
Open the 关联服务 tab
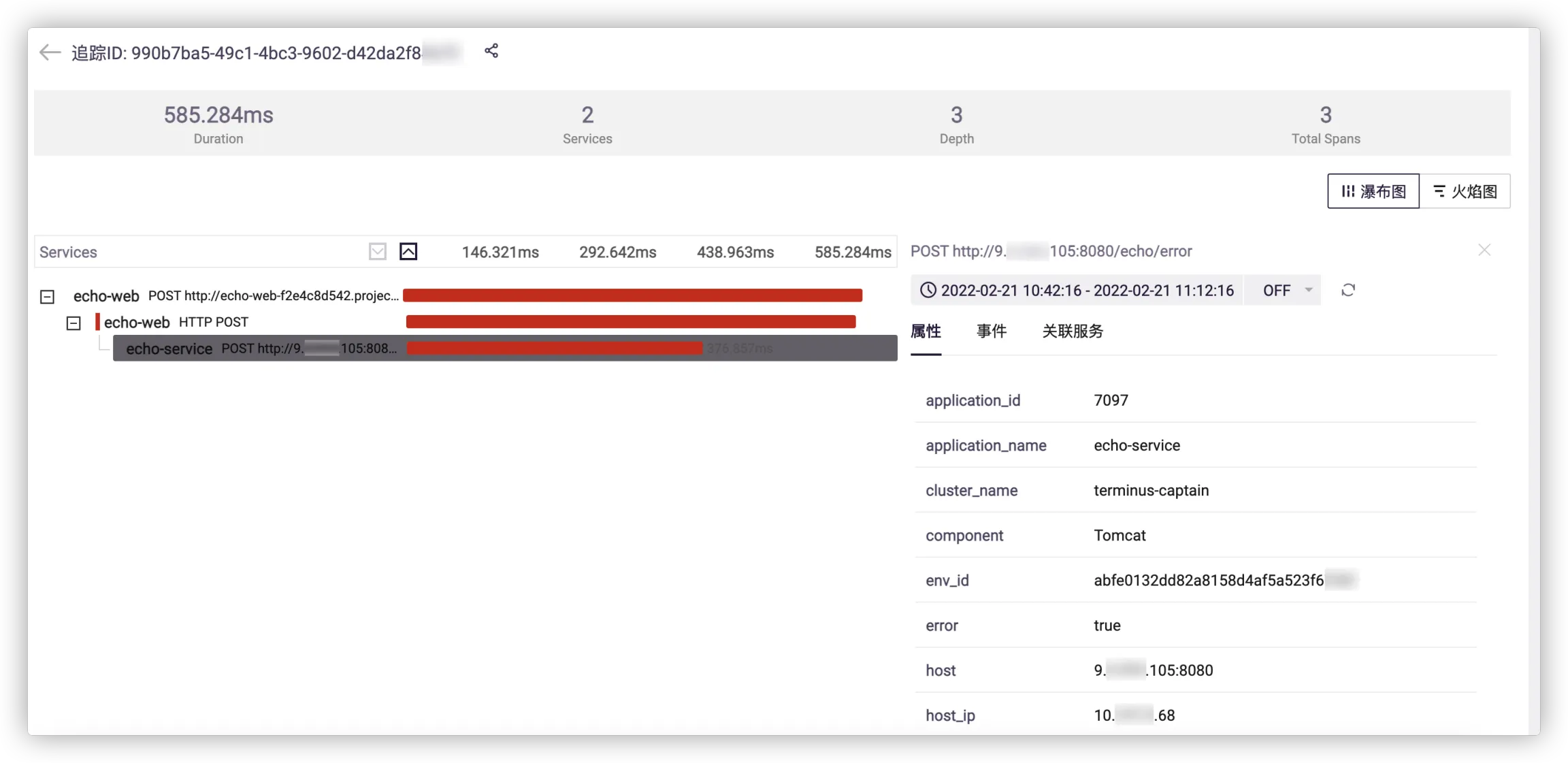(x=1073, y=331)
